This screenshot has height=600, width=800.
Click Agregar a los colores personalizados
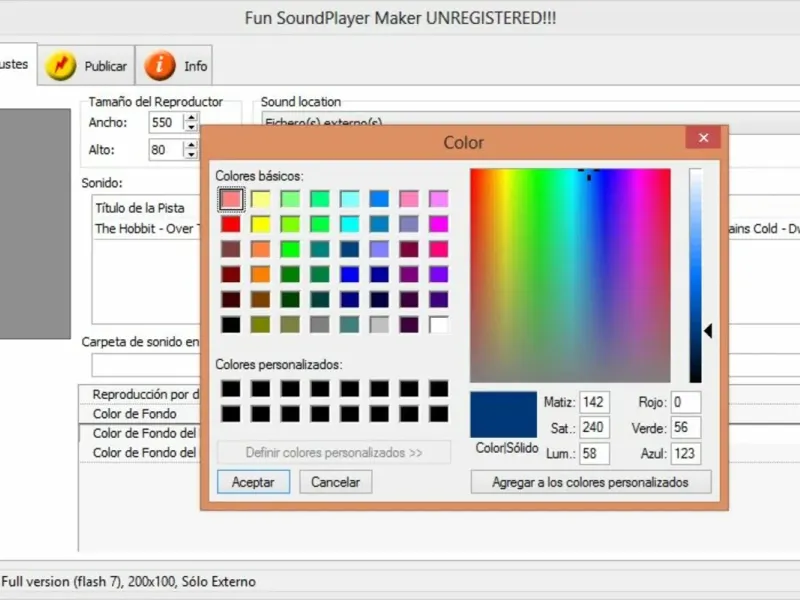click(x=591, y=482)
